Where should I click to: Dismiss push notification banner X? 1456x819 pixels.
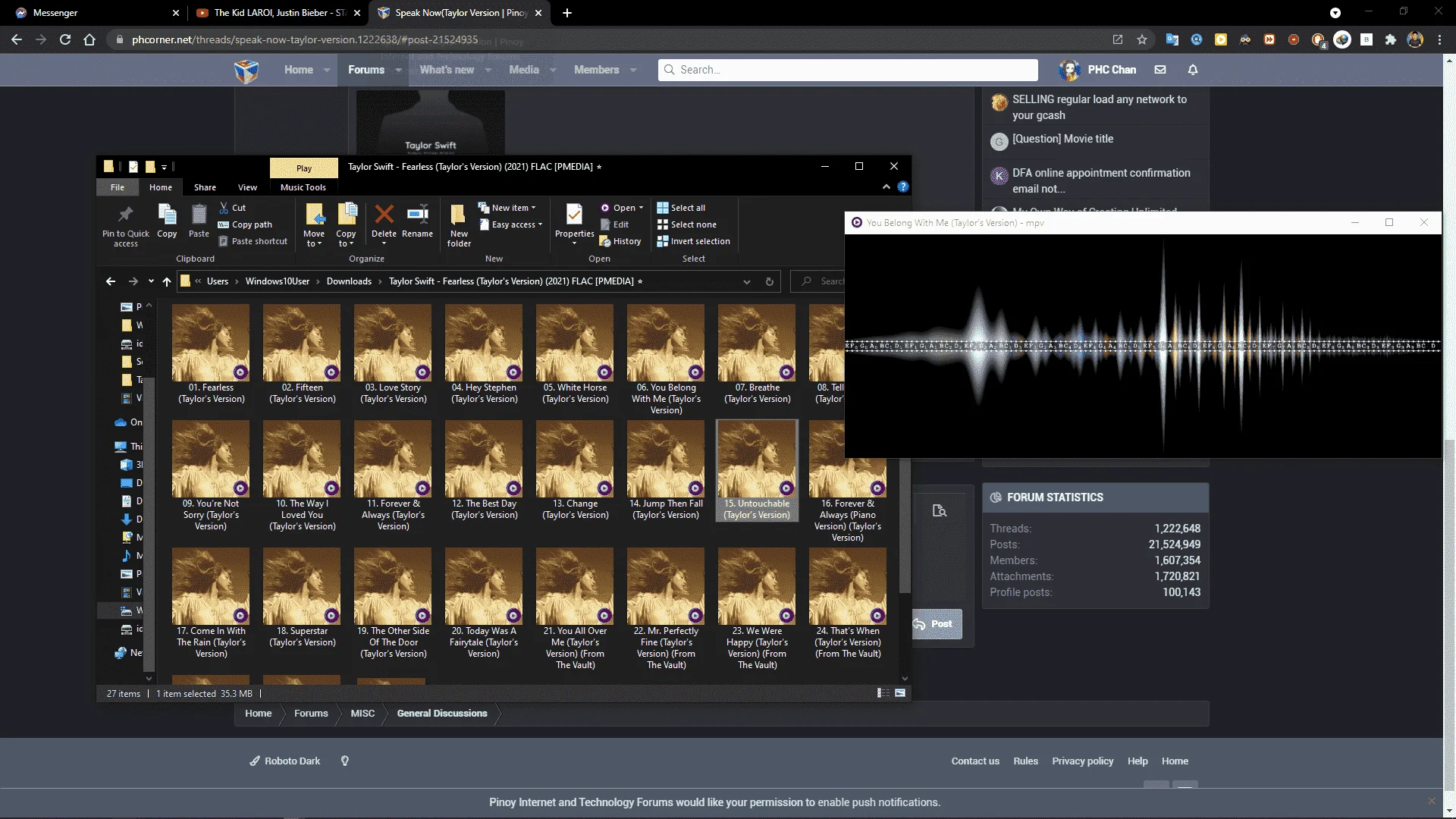click(1431, 801)
